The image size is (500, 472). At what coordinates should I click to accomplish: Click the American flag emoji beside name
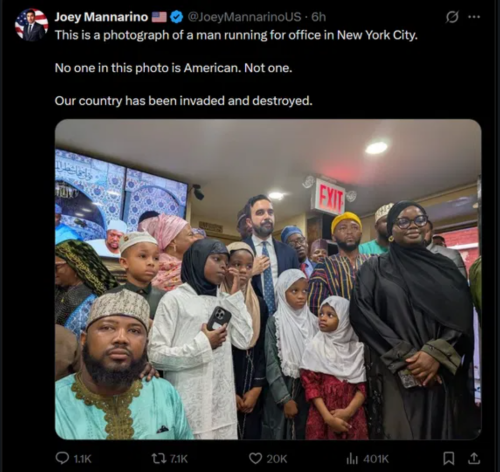pyautogui.click(x=159, y=17)
